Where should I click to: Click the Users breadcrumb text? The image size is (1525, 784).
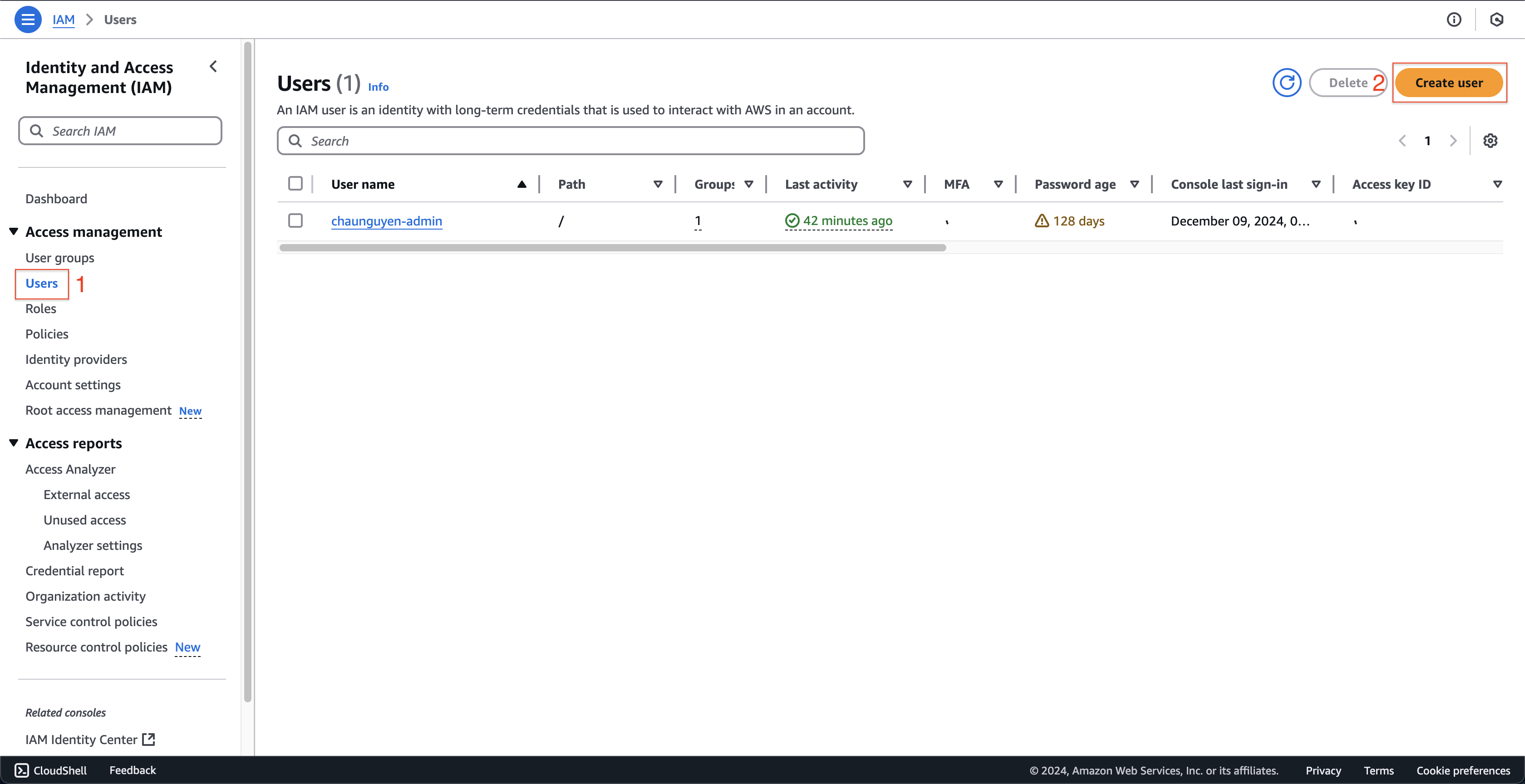tap(120, 20)
